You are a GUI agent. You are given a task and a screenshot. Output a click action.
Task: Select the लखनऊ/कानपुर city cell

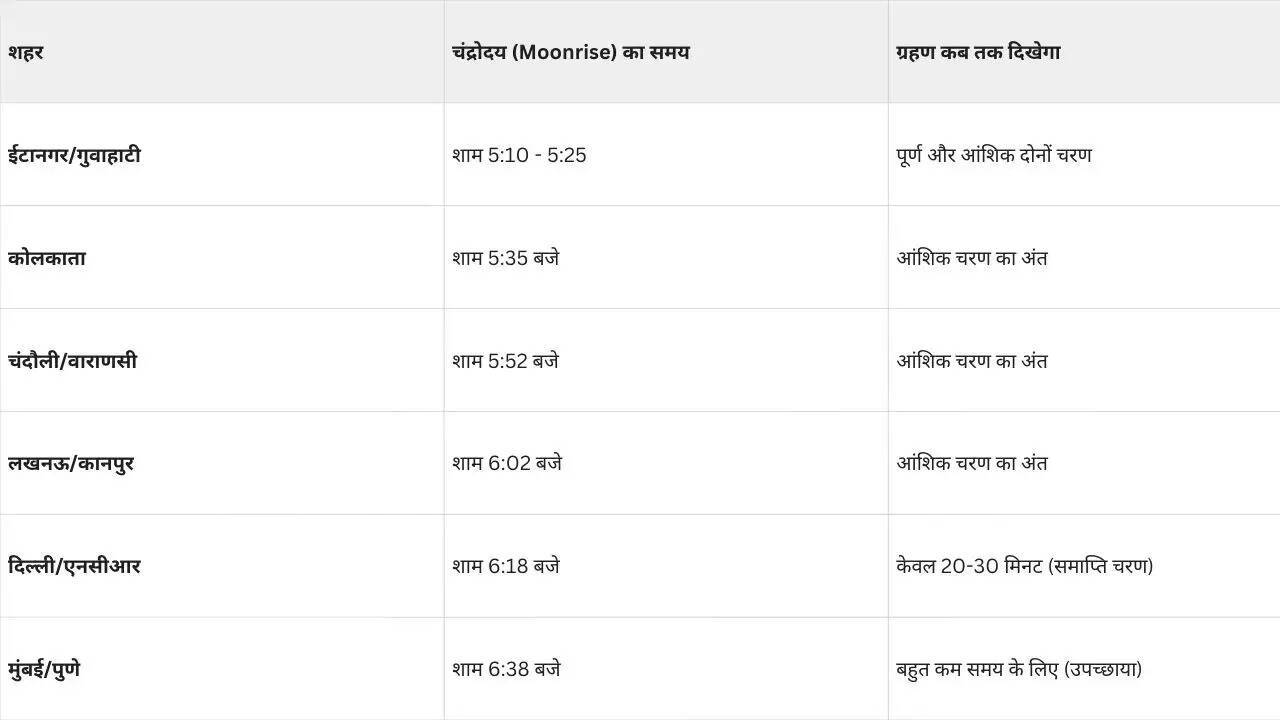[x=70, y=464]
